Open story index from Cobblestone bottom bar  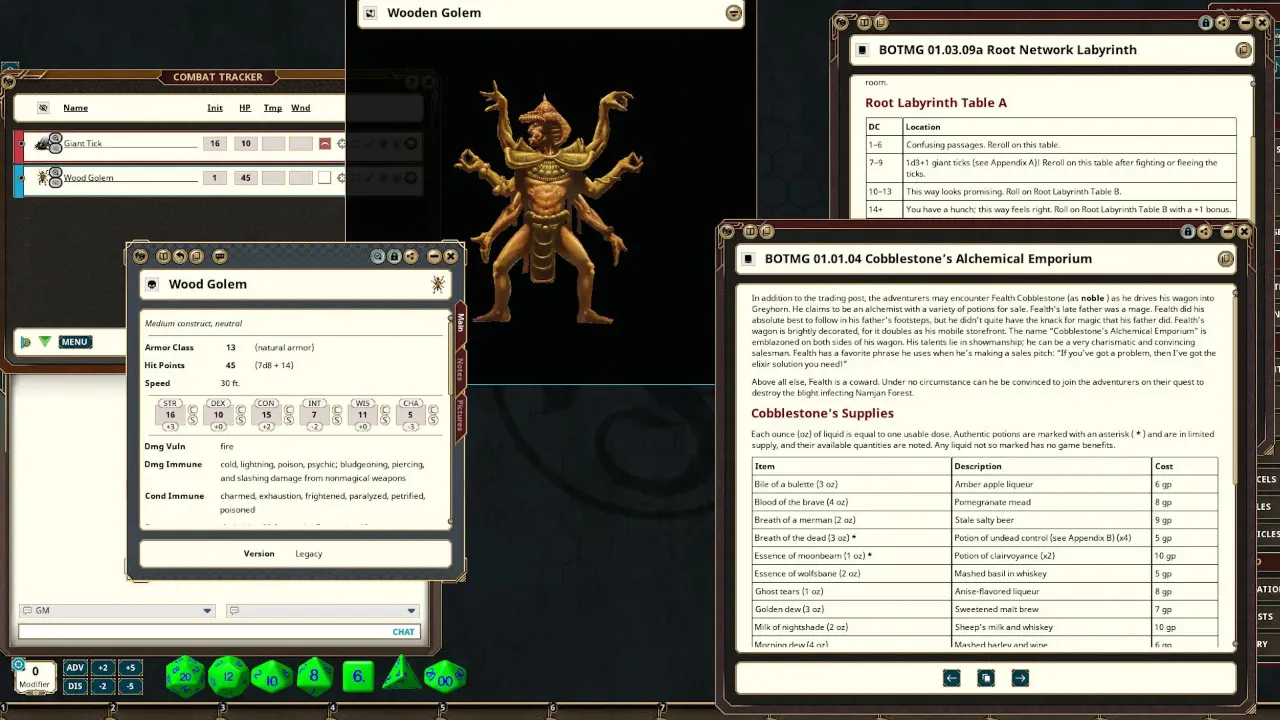pos(986,678)
